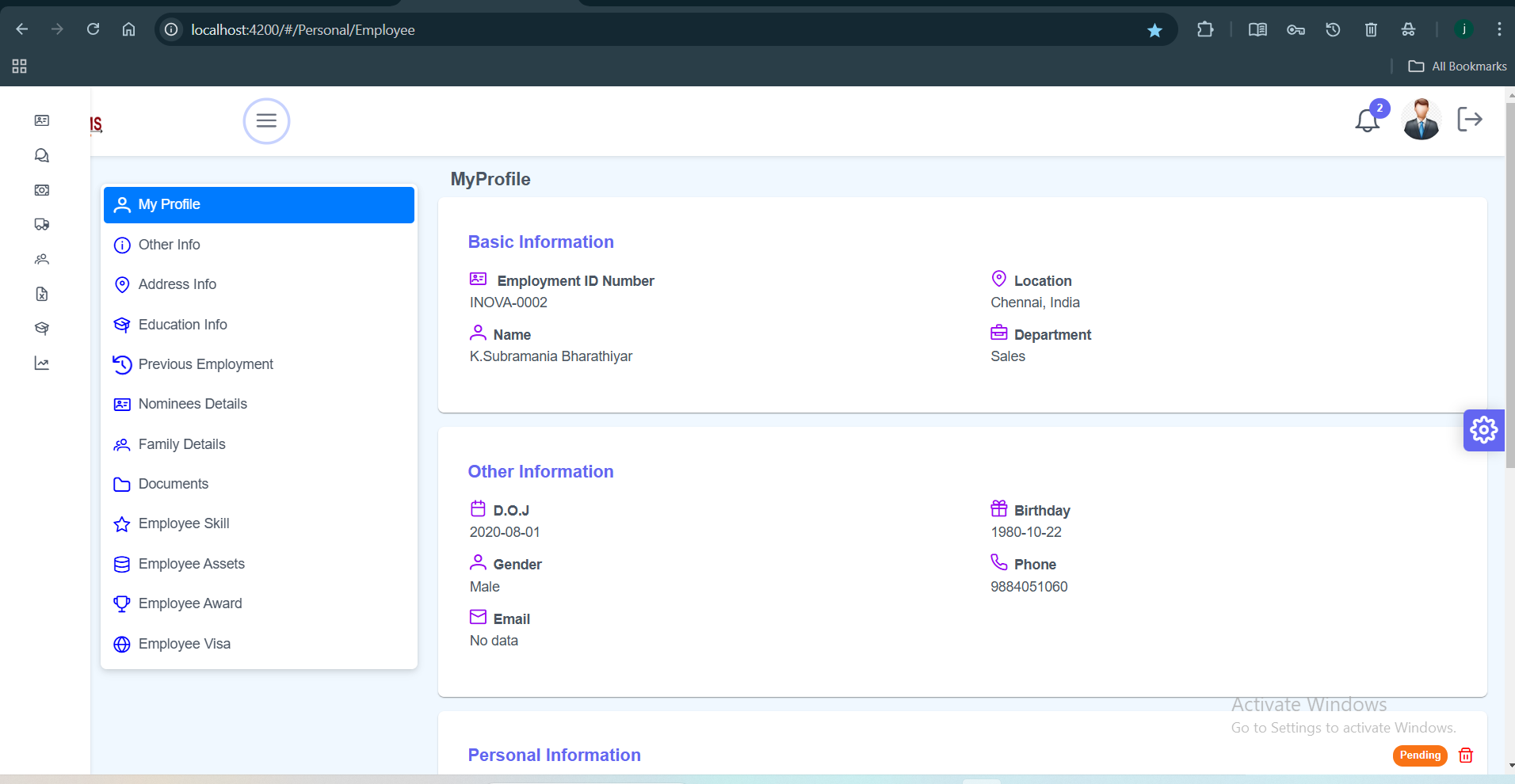
Task: Select Other Info menu item
Action: (x=169, y=245)
